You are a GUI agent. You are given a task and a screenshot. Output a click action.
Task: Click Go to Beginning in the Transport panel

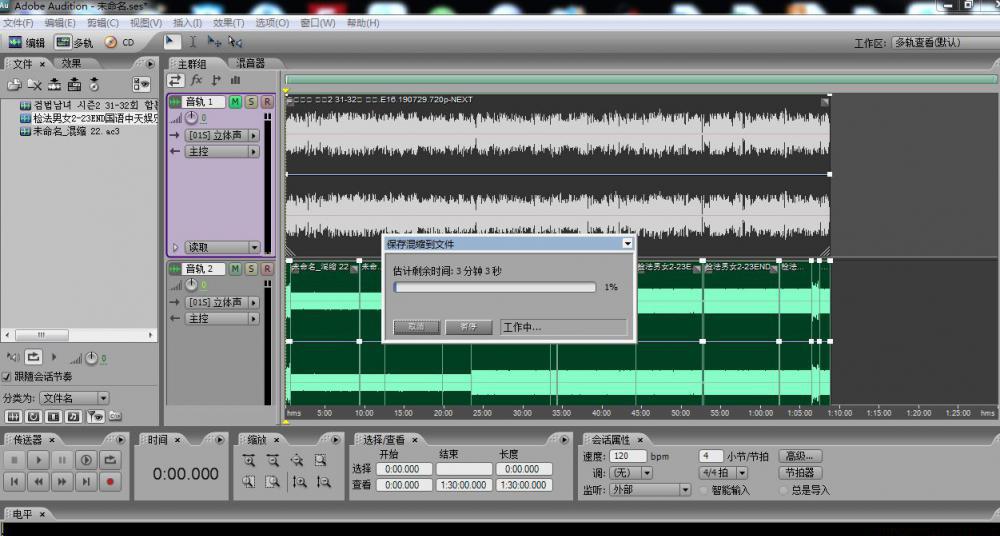(x=15, y=482)
